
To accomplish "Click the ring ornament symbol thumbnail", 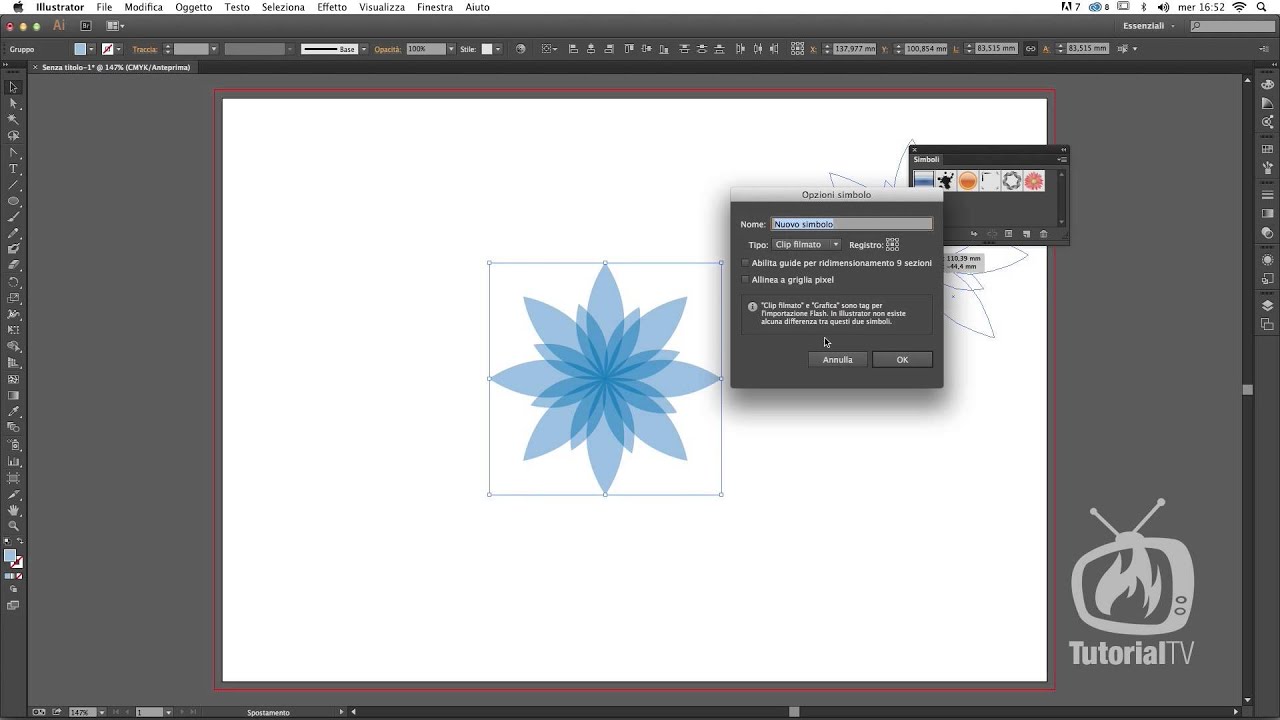I will point(1012,180).
